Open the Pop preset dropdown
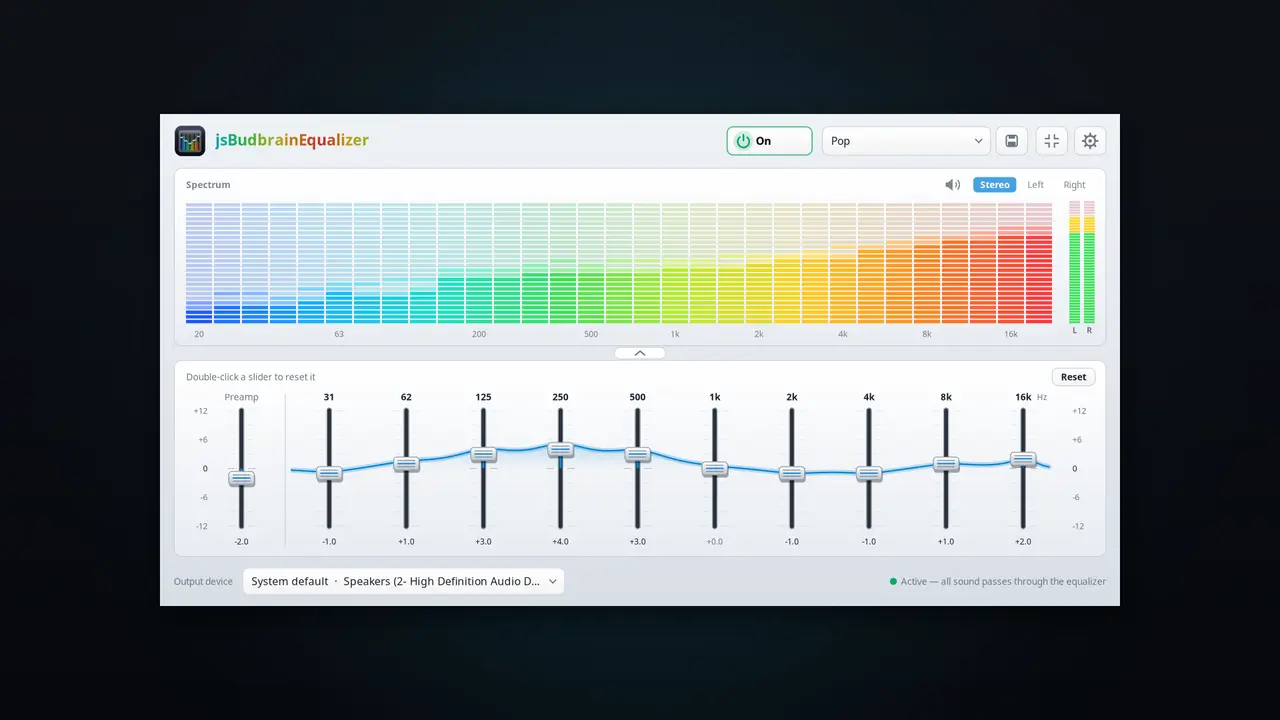 [x=906, y=141]
